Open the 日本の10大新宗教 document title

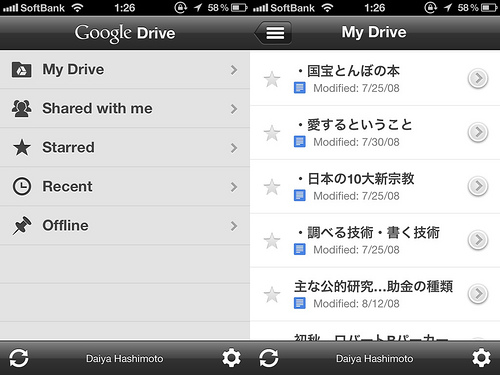coord(356,179)
